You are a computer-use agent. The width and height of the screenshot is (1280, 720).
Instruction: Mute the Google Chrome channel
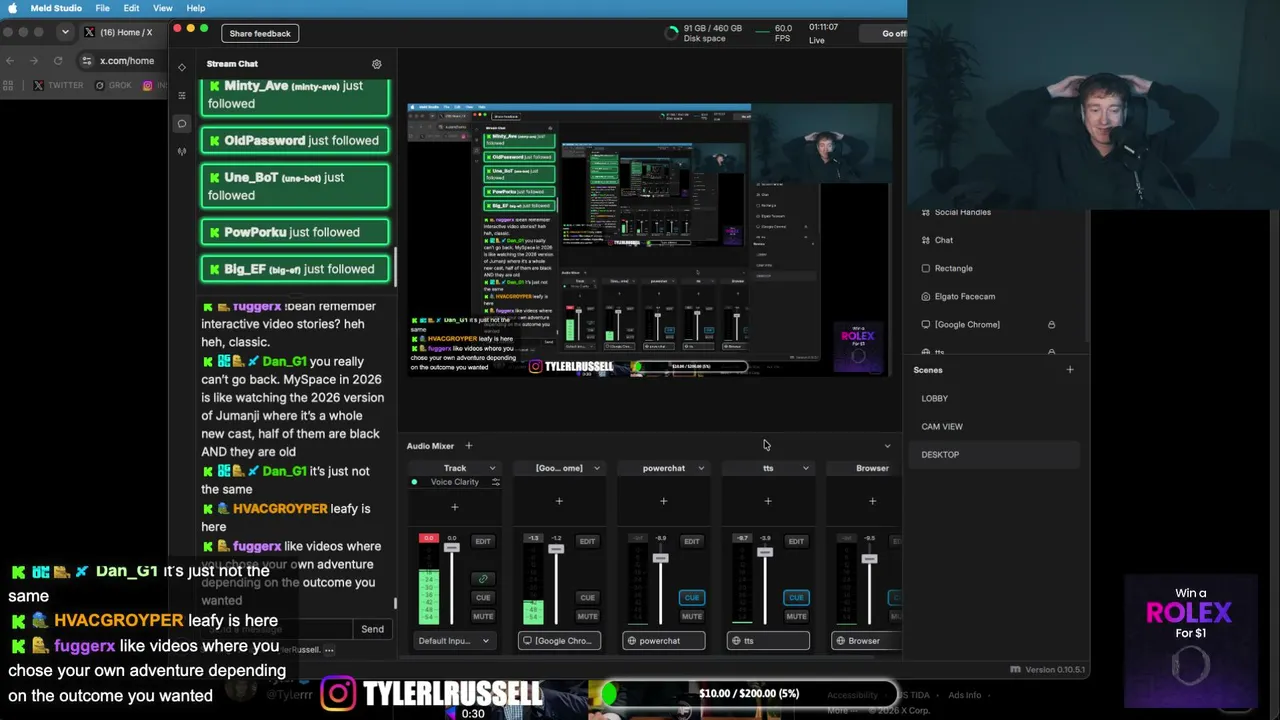coord(587,616)
